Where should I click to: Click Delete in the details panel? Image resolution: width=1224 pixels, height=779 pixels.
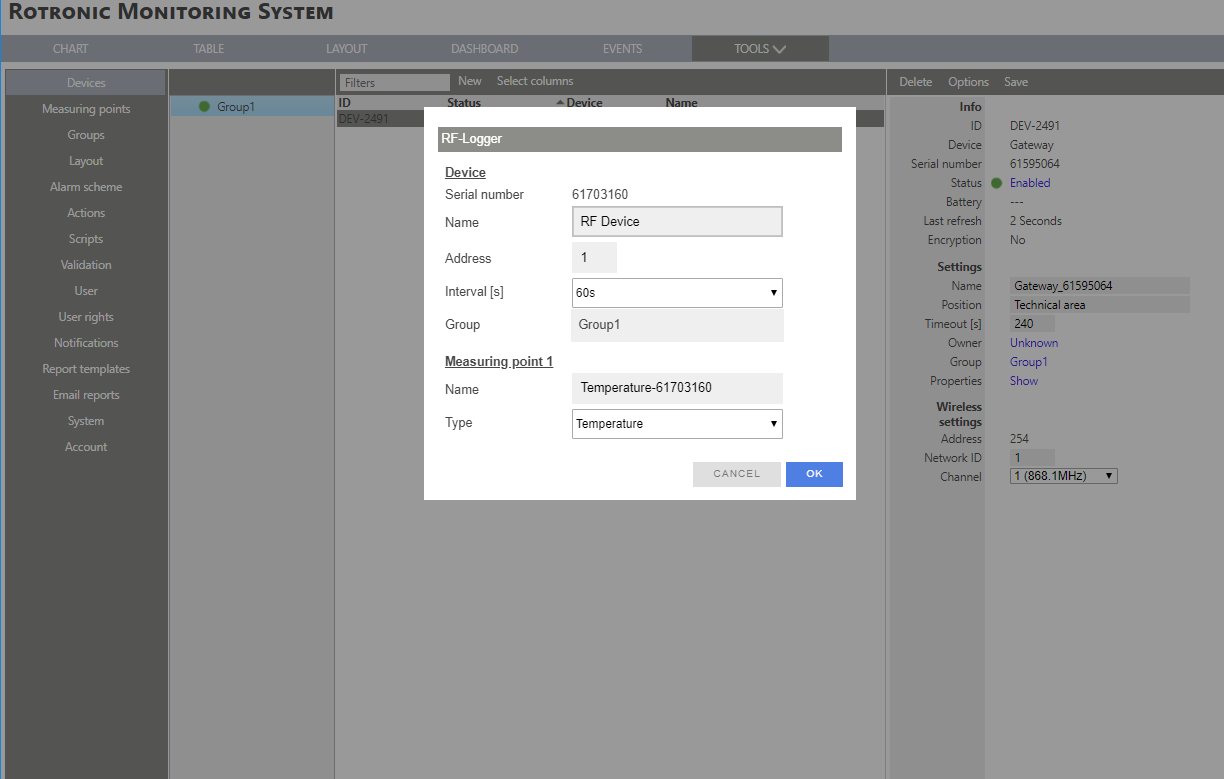[x=915, y=82]
